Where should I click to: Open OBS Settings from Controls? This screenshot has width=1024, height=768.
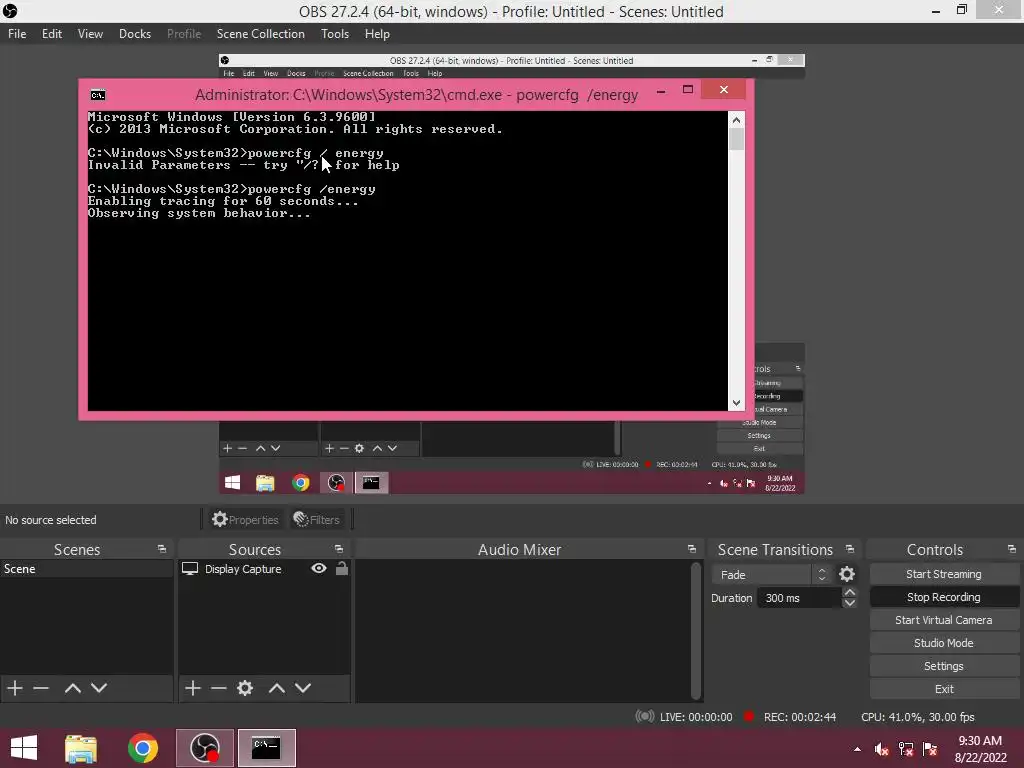point(944,666)
